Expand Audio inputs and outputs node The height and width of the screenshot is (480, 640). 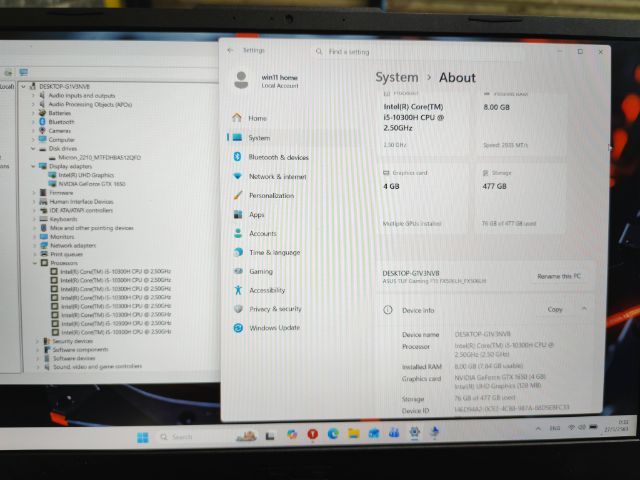pos(33,96)
